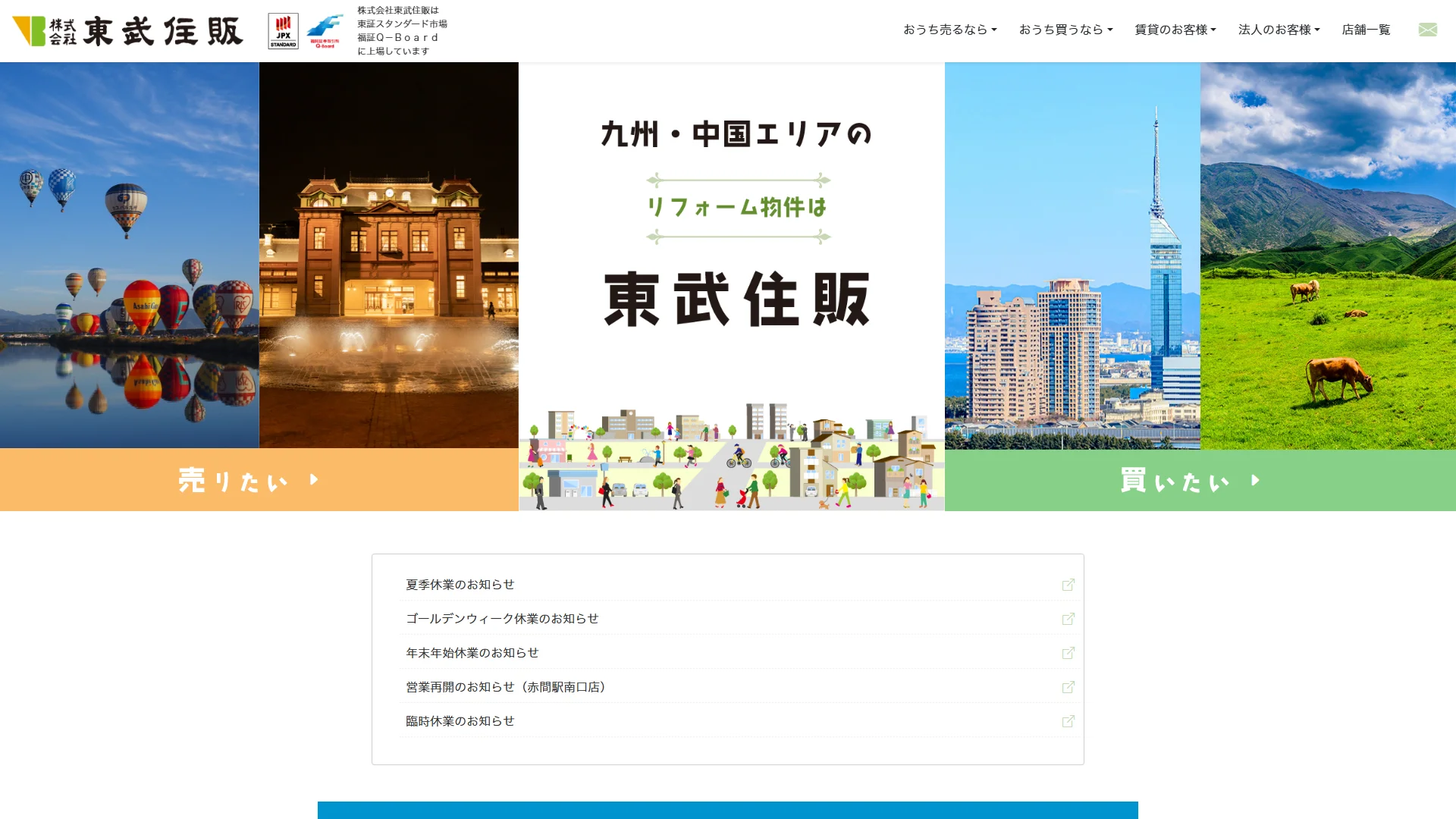Click the 東証スタンダード市場 listing text

[x=402, y=24]
